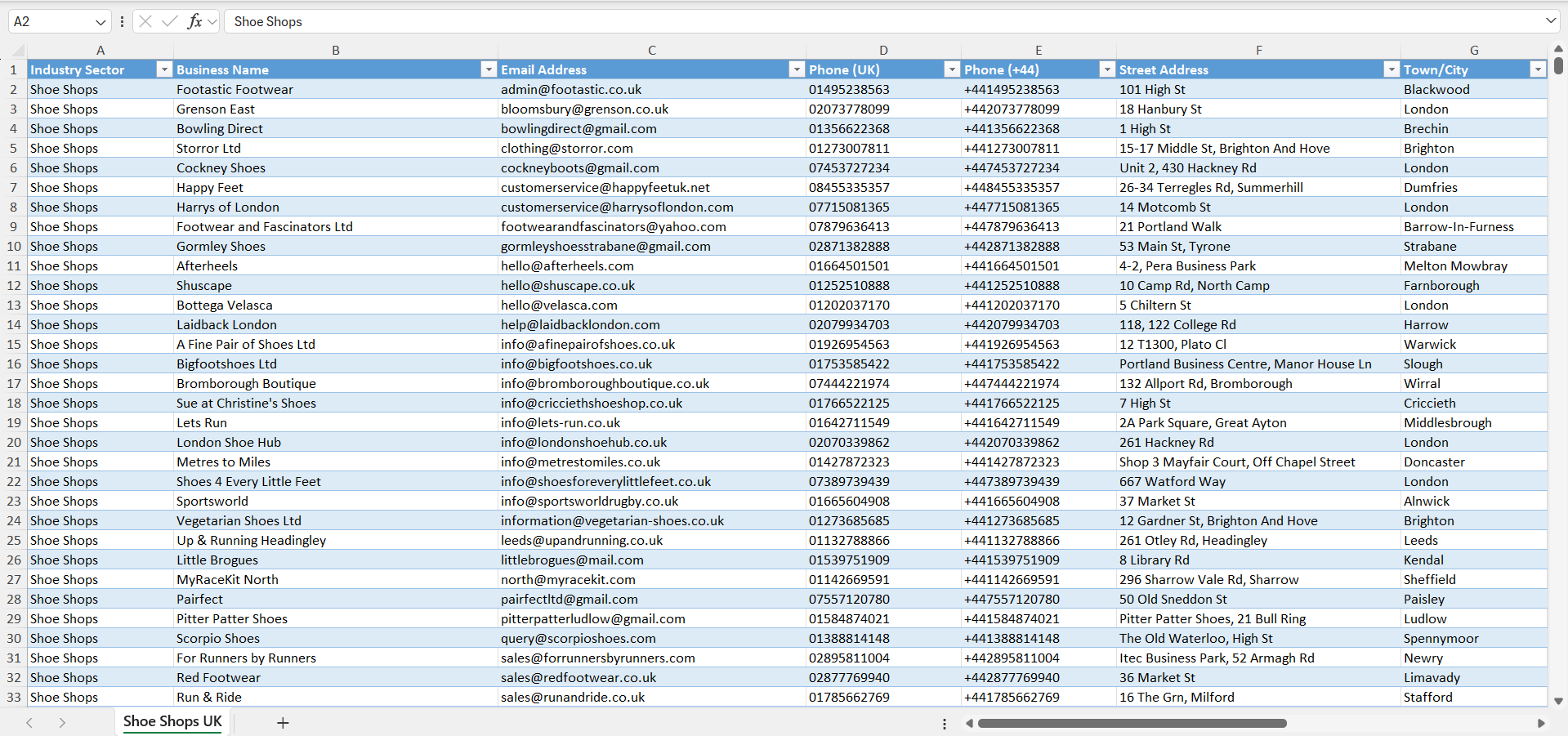This screenshot has height=736, width=1568.
Task: Select cell bloomsbury@grenson.co.uk
Action: tap(652, 109)
